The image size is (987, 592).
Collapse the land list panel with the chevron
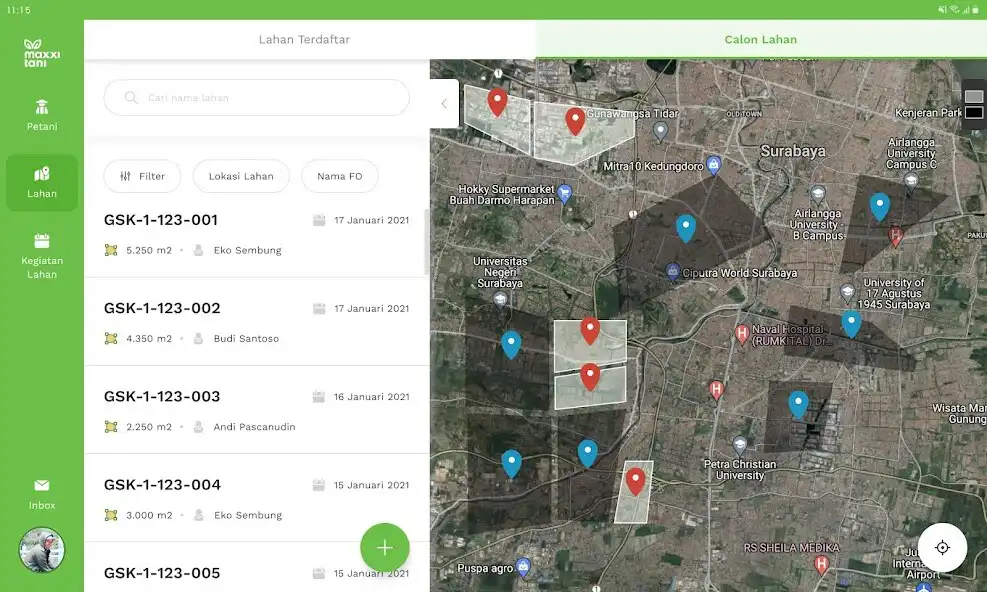[443, 103]
